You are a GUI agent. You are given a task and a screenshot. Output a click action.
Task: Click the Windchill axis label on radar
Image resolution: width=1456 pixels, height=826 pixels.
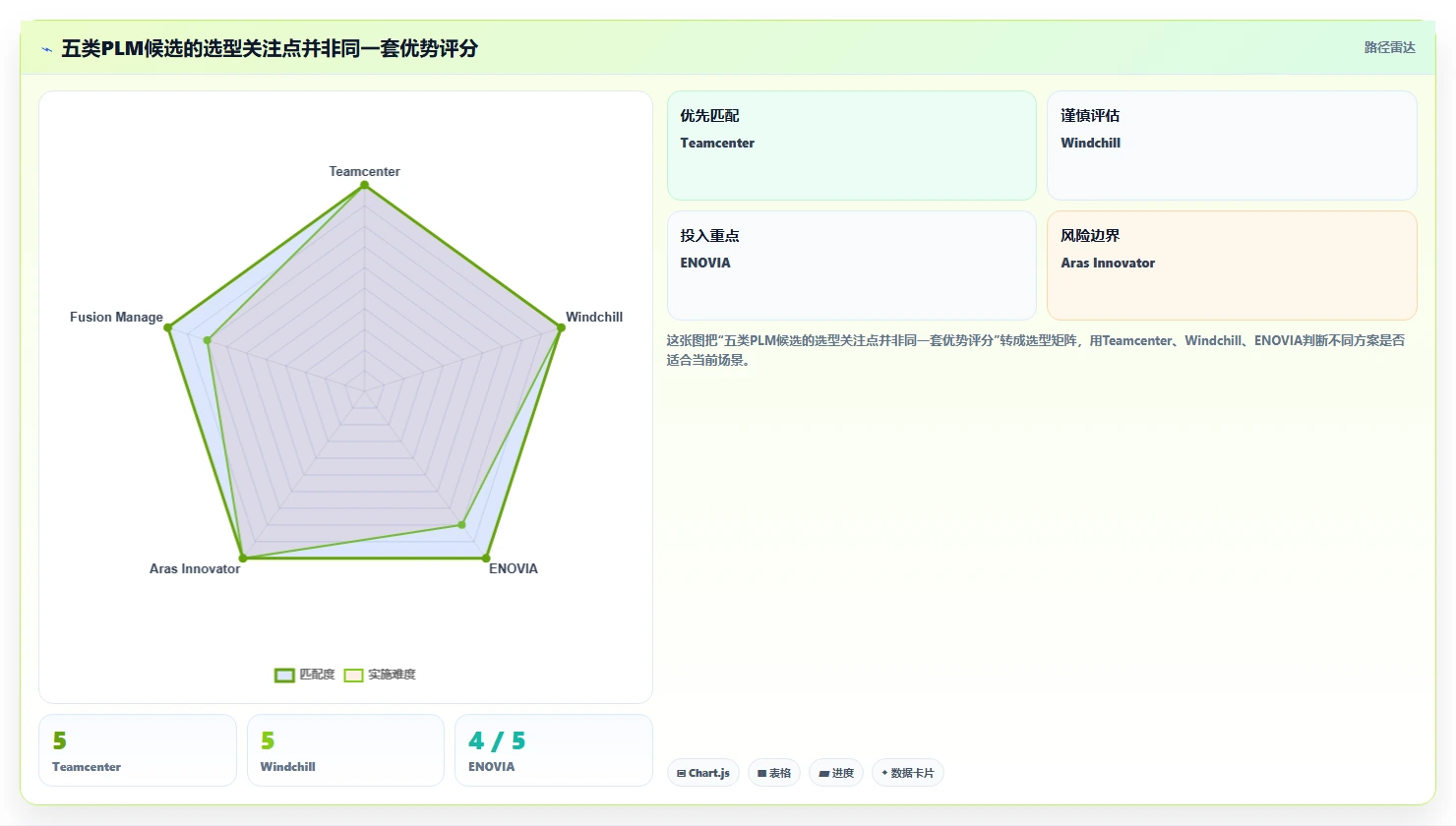click(594, 317)
